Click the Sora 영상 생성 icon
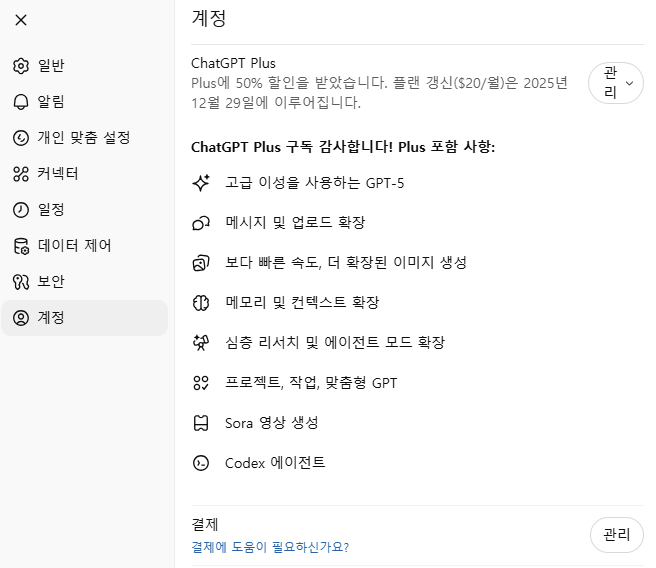Screen dimensions: 656x568 (x=201, y=423)
